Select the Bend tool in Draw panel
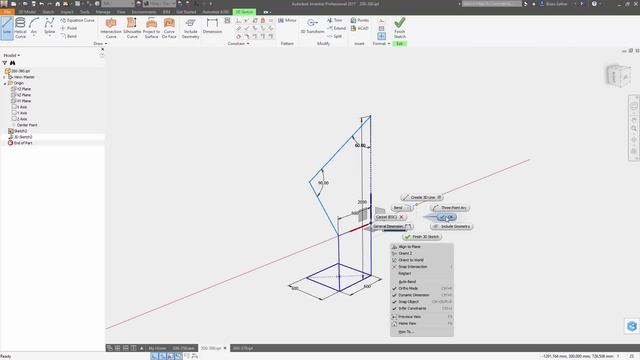Screen dimensions: 640x360 (69, 36)
